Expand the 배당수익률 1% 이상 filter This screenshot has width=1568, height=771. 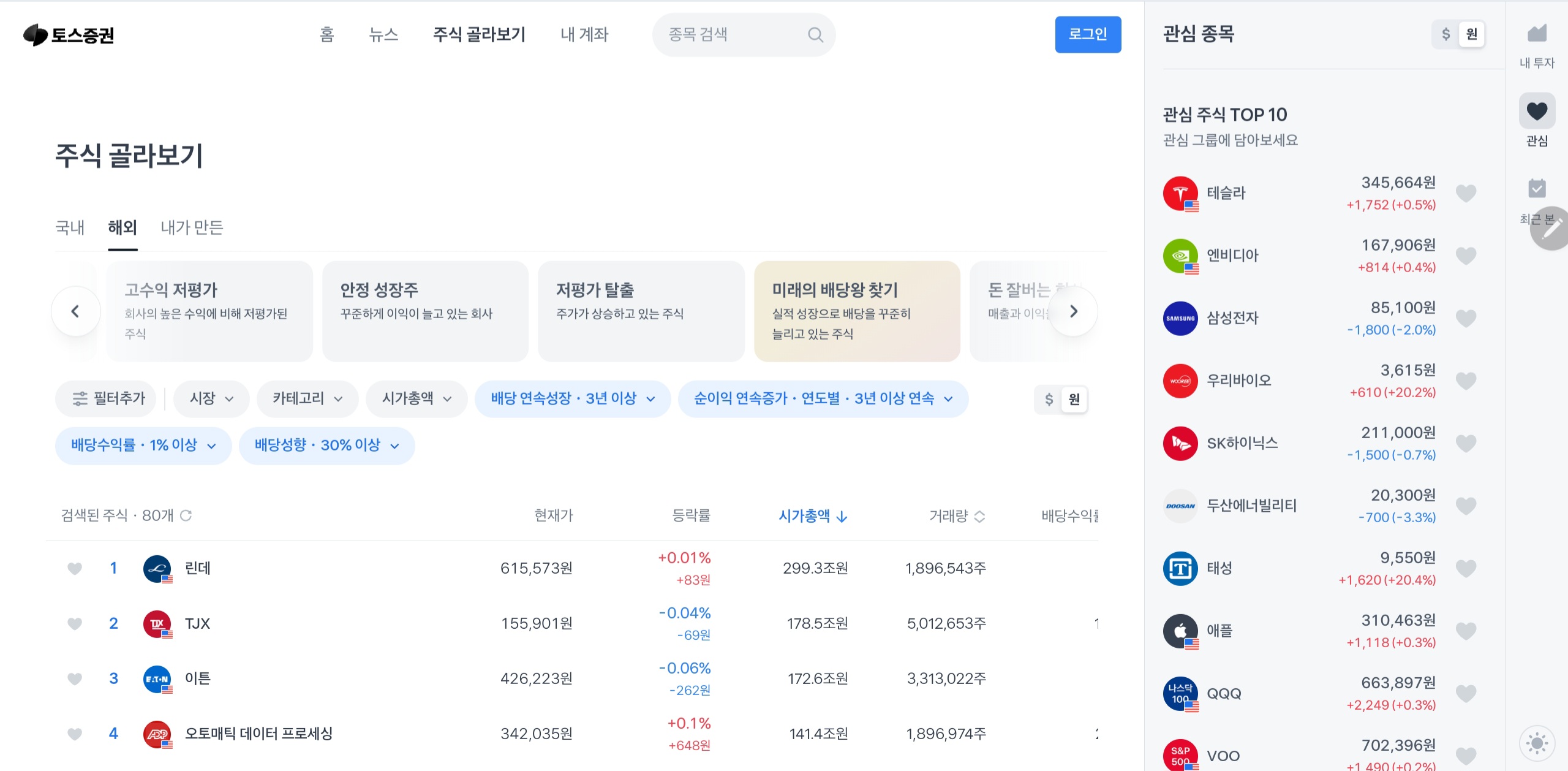click(143, 446)
